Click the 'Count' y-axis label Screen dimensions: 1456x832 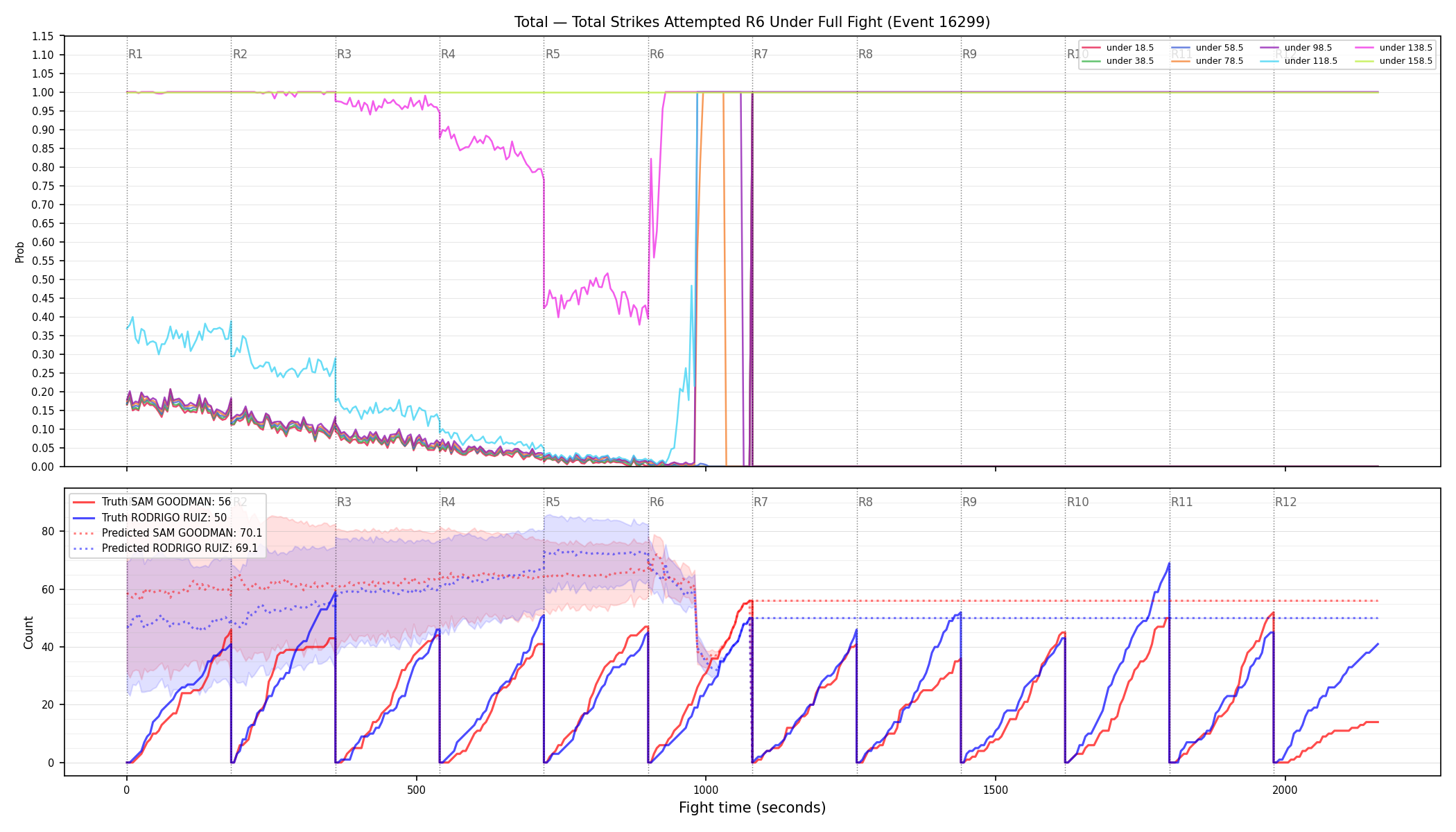click(28, 632)
